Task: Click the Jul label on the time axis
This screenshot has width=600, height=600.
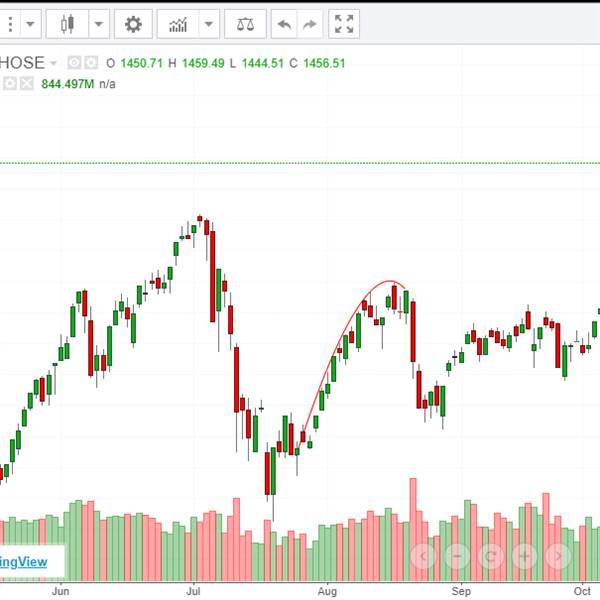Action: tap(193, 591)
